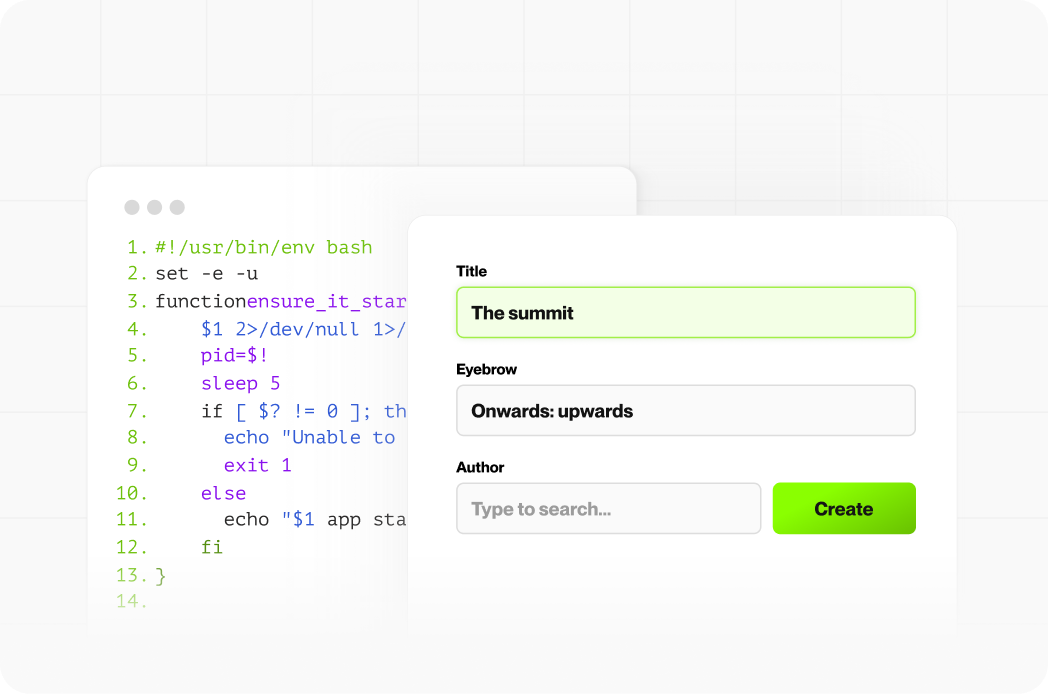Click the "Title" field label
The image size is (1048, 694).
[471, 271]
